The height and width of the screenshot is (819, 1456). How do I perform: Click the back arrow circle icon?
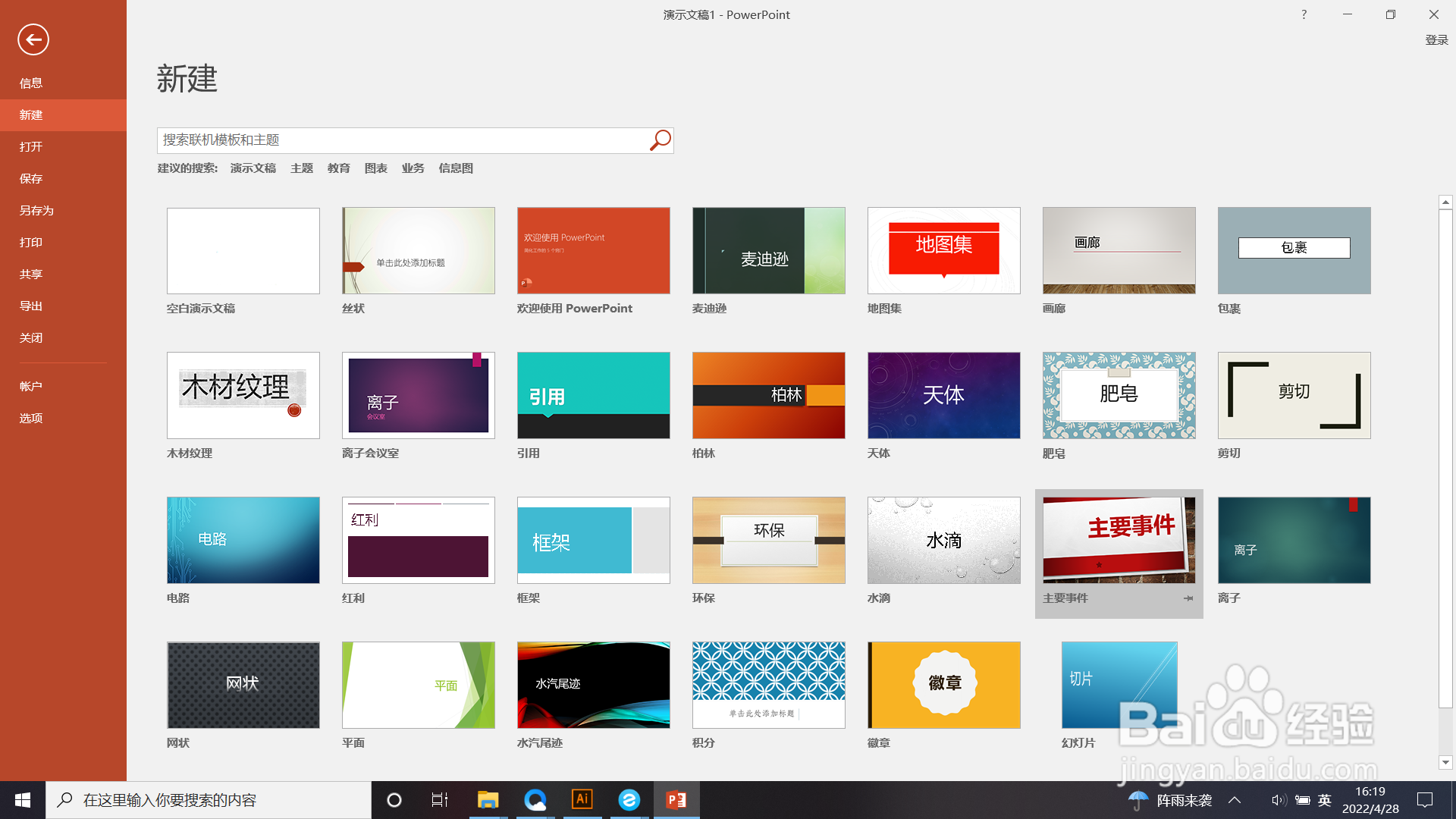tap(33, 39)
